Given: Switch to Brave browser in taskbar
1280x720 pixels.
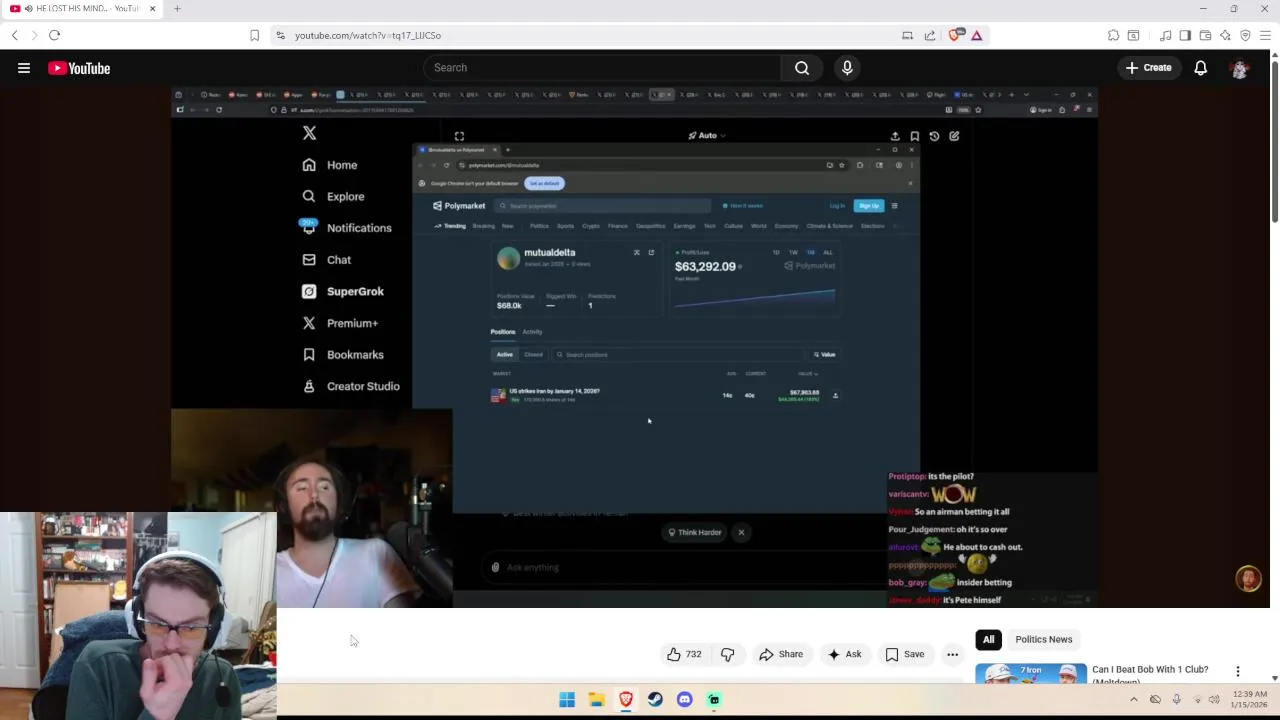Looking at the screenshot, I should point(626,700).
